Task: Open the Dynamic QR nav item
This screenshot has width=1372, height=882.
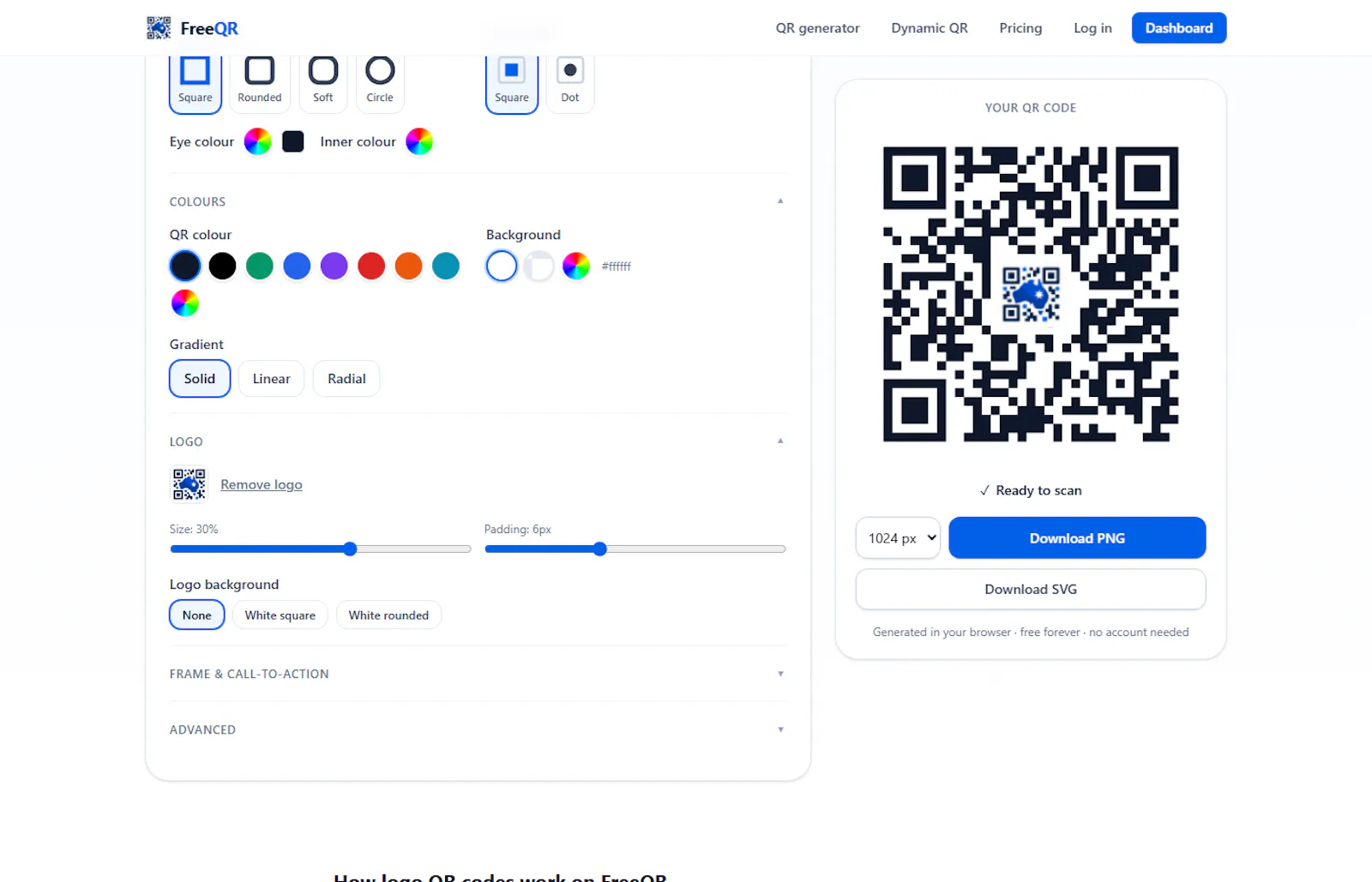Action: point(930,28)
